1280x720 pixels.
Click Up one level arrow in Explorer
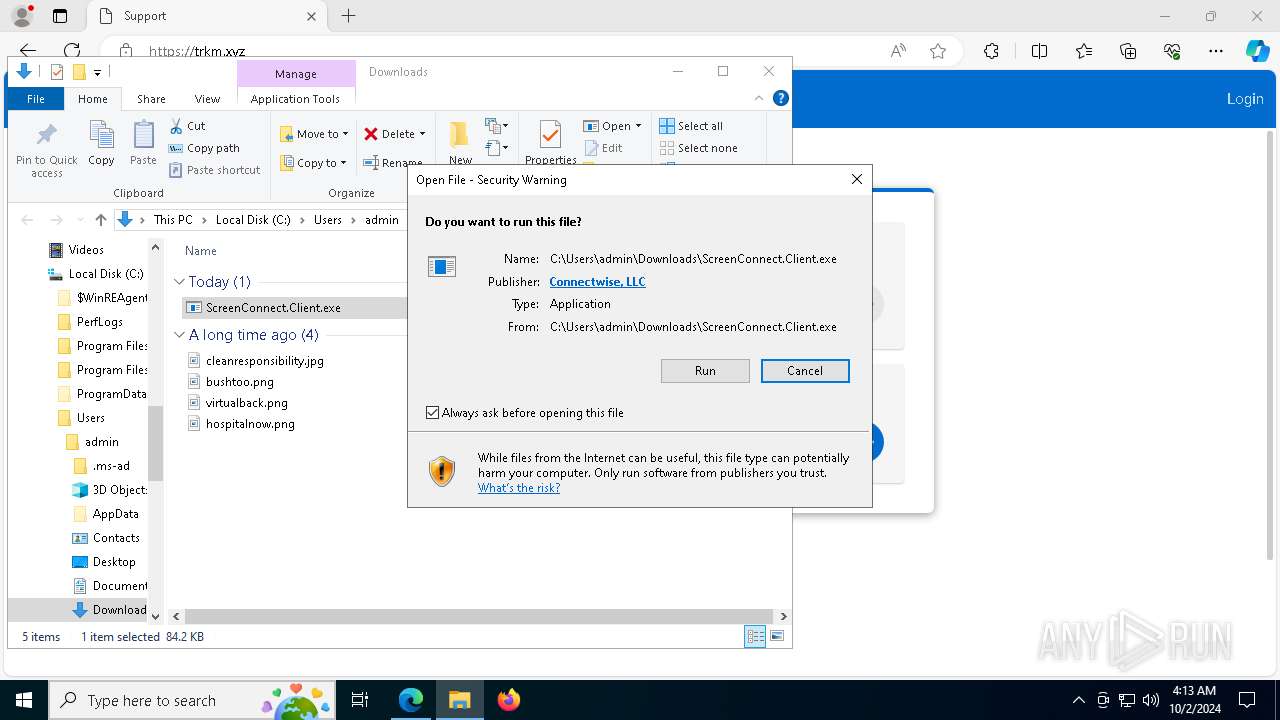tap(100, 220)
